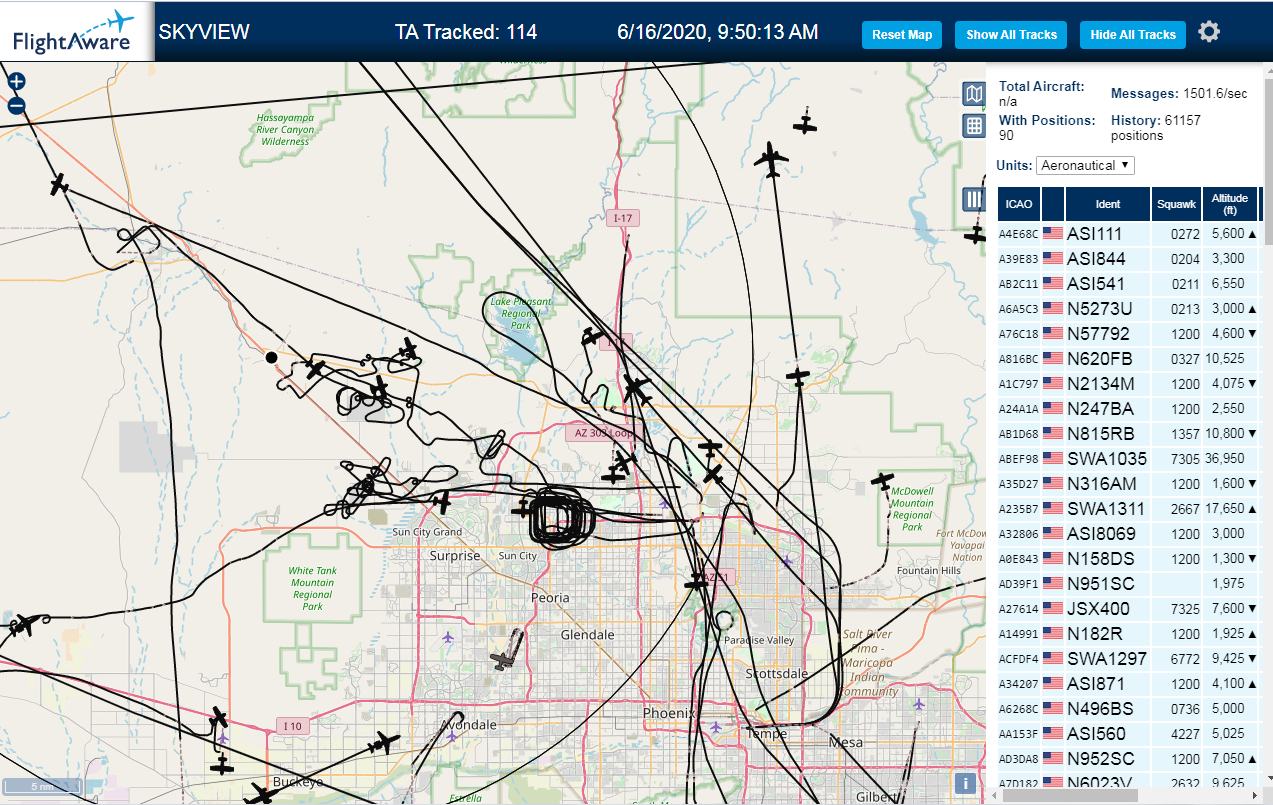Sort by the flag column header
The image size is (1273, 805).
1053,204
